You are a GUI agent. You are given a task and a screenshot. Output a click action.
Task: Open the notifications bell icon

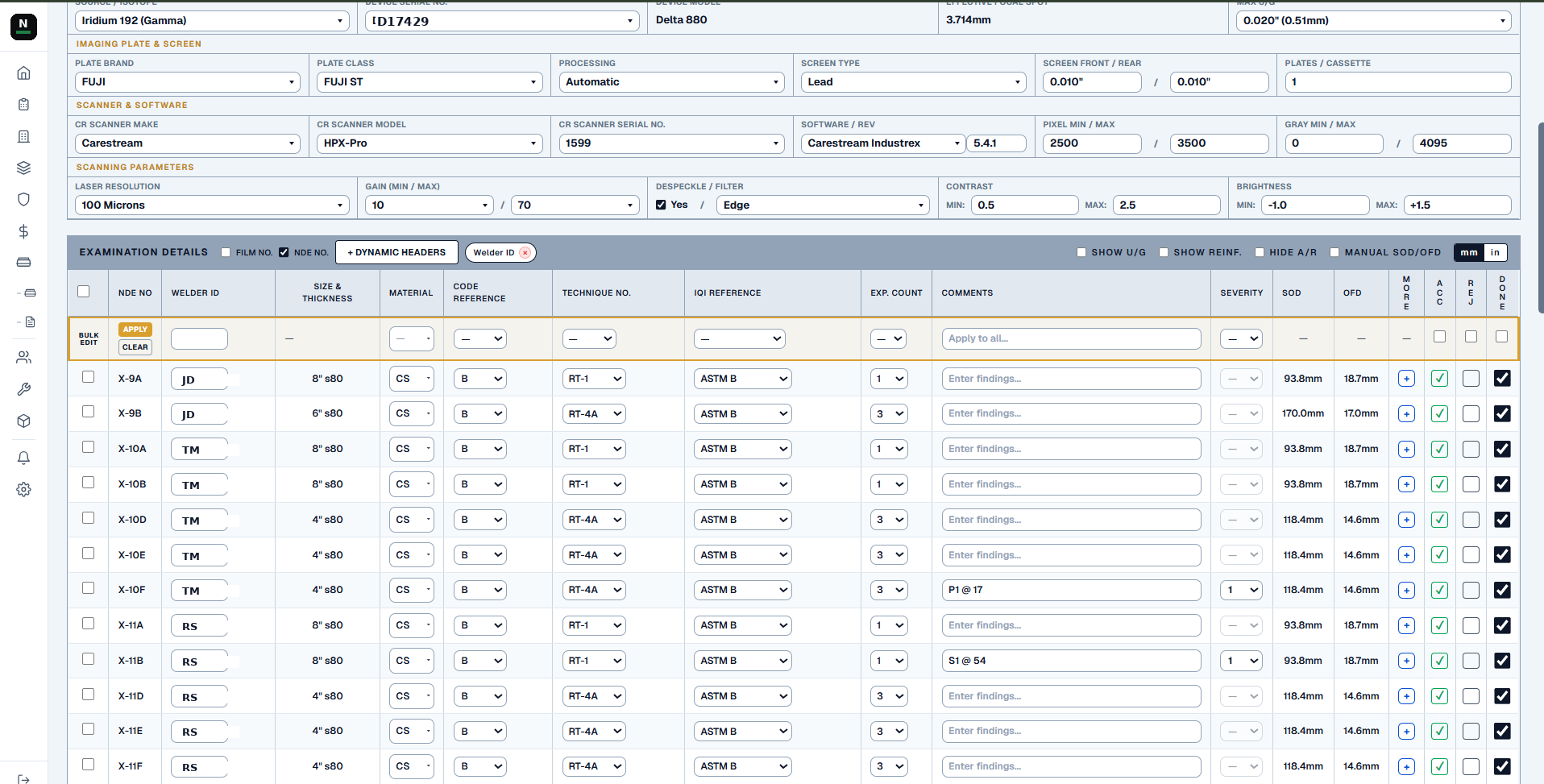[23, 458]
